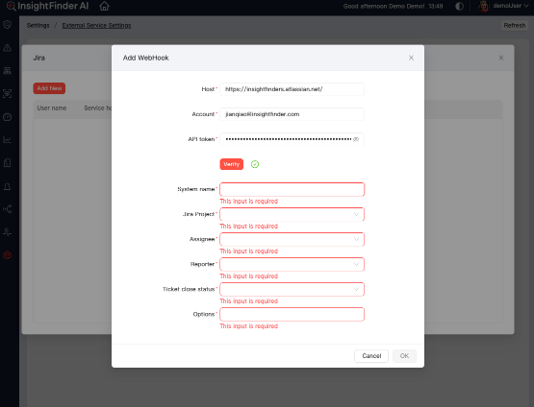
Task: Open the line chart sidebar icon
Action: (x=7, y=140)
